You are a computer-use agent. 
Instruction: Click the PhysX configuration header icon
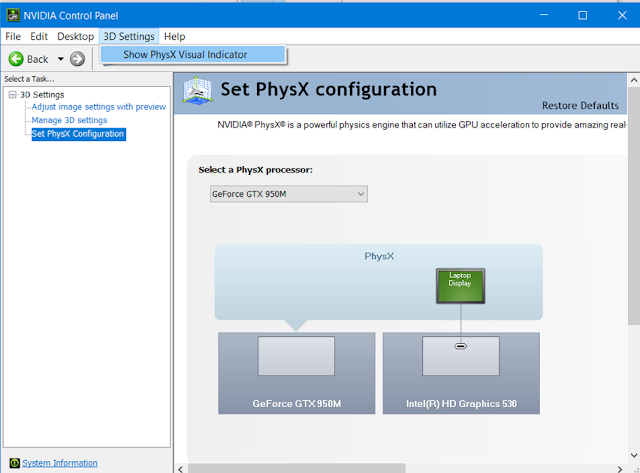click(198, 91)
